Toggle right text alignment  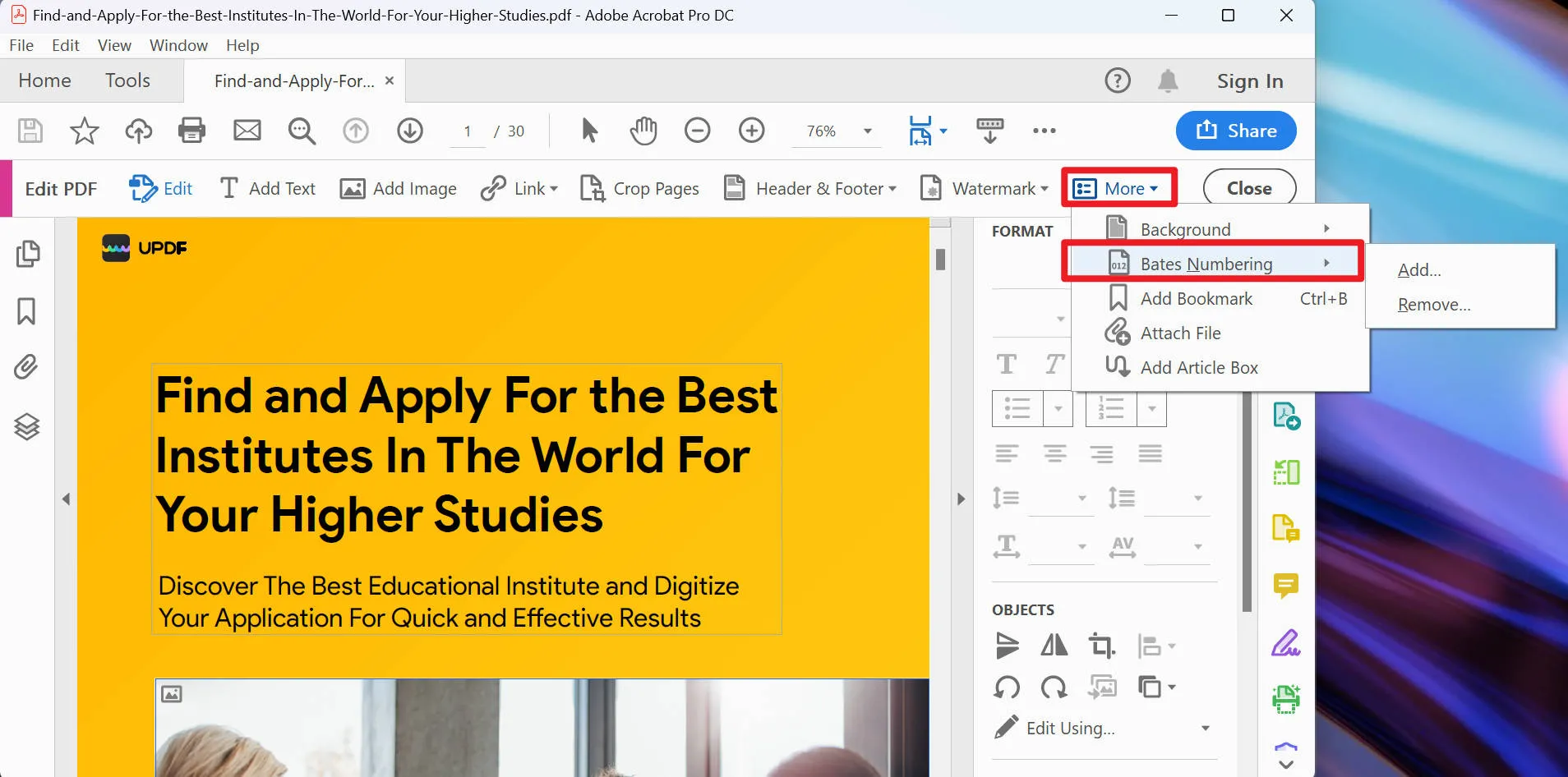click(1102, 453)
